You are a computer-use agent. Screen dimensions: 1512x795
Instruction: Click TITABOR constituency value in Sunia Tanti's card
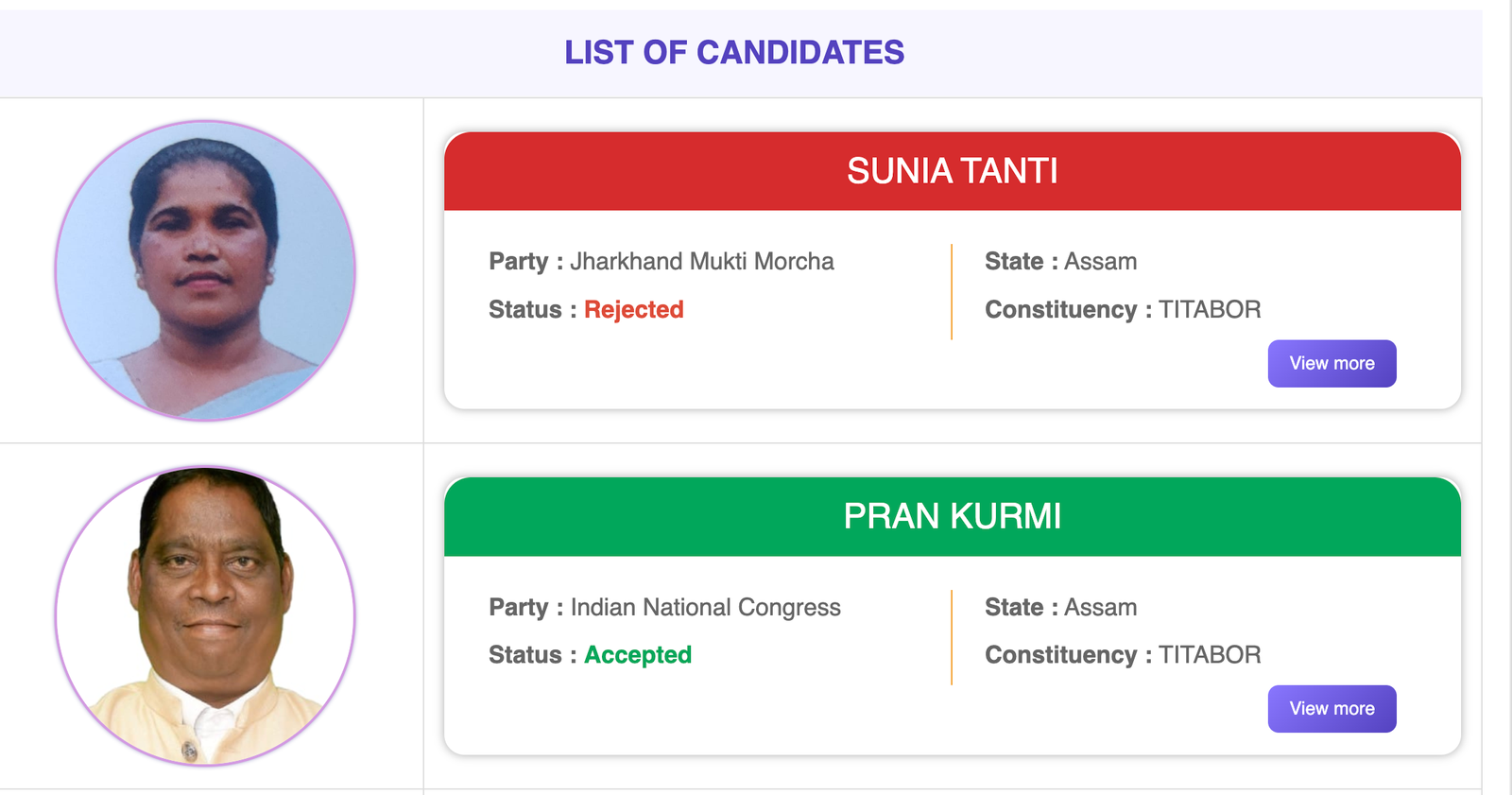pyautogui.click(x=1210, y=309)
